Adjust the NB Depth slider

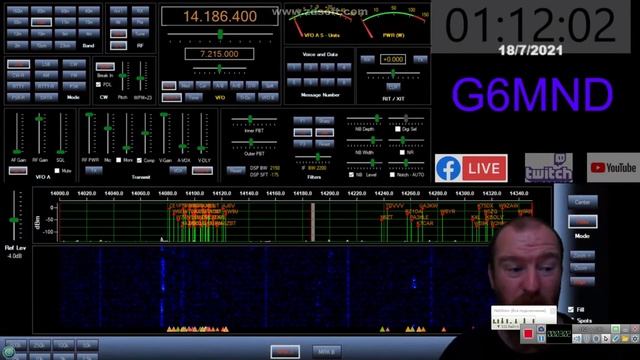click(x=364, y=118)
